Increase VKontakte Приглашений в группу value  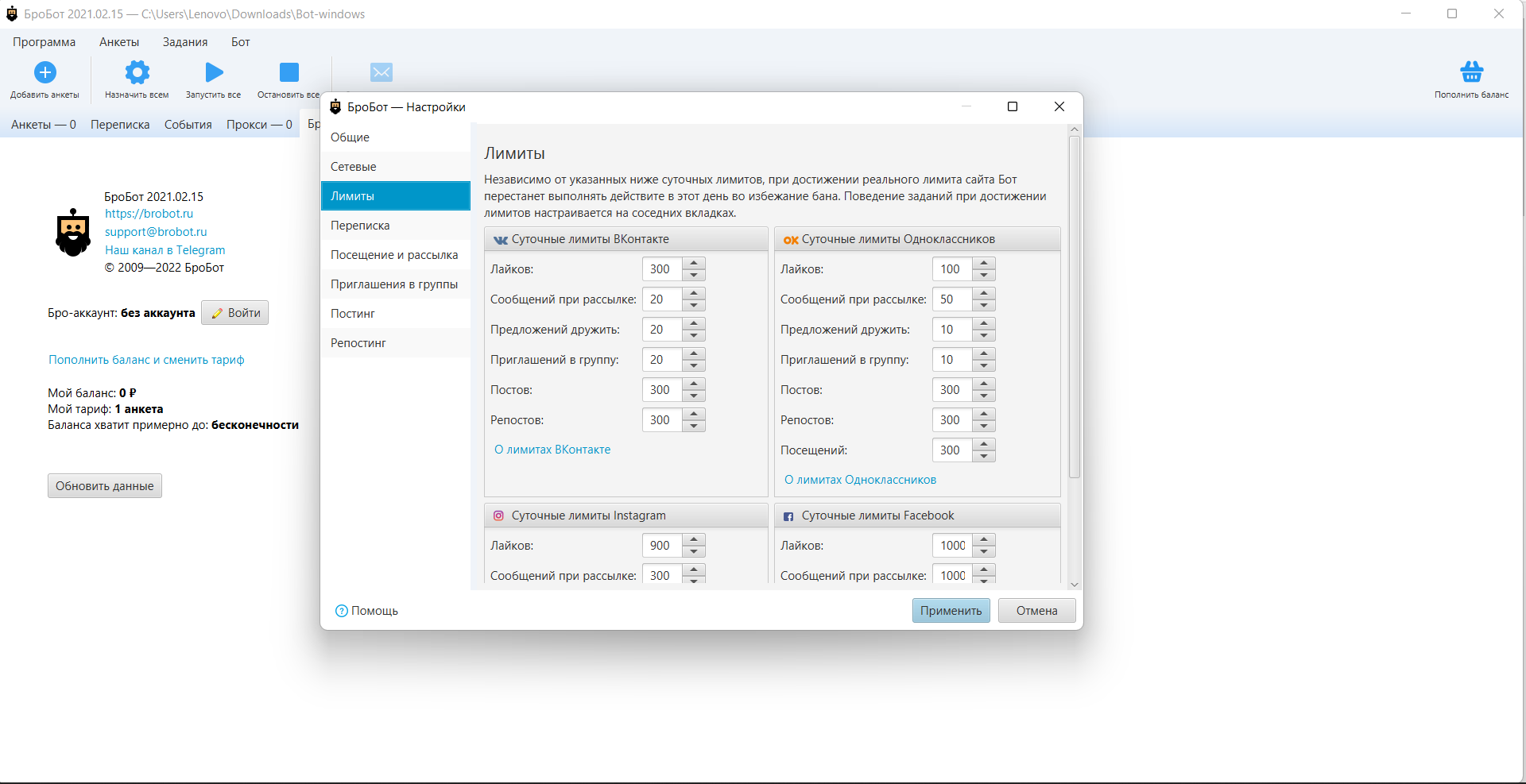694,353
